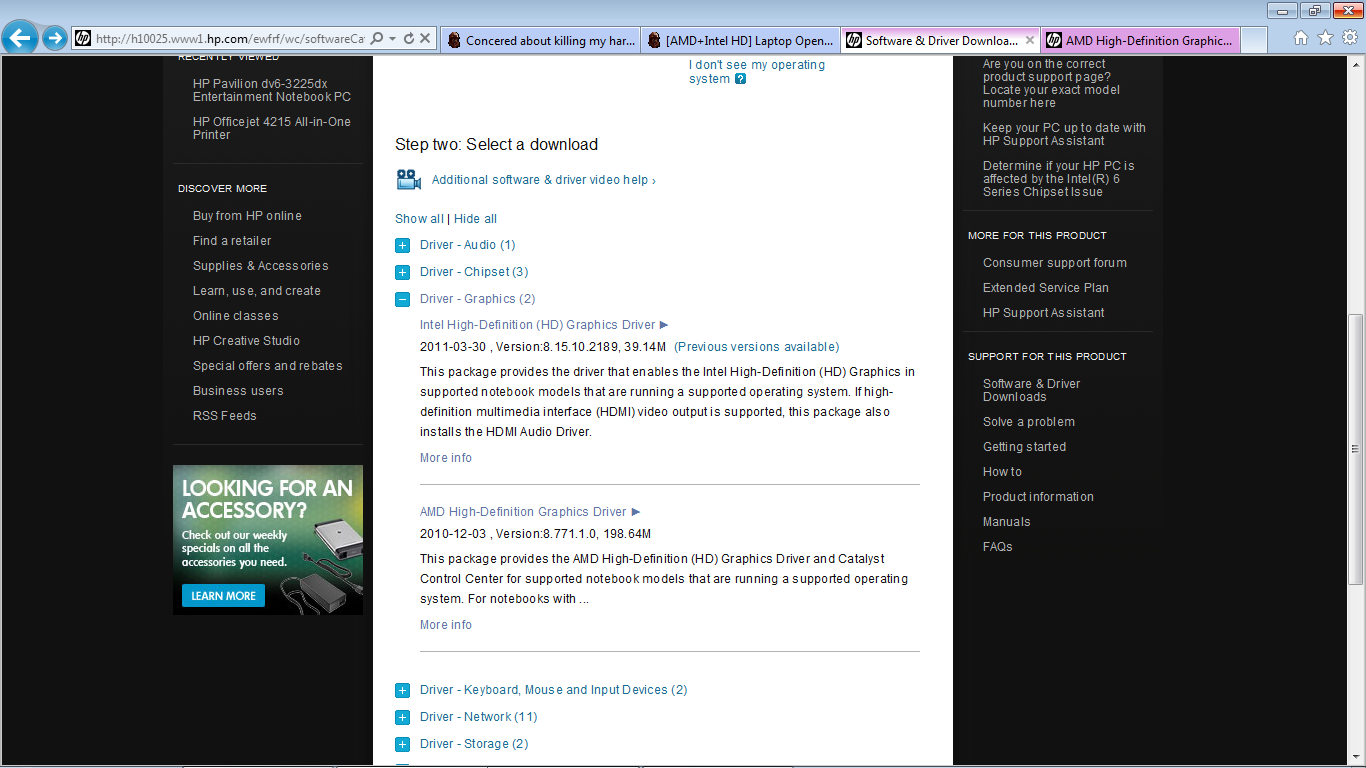Click the favicon on the "[AMD+Intel HD] Laptop" tab

(x=655, y=41)
